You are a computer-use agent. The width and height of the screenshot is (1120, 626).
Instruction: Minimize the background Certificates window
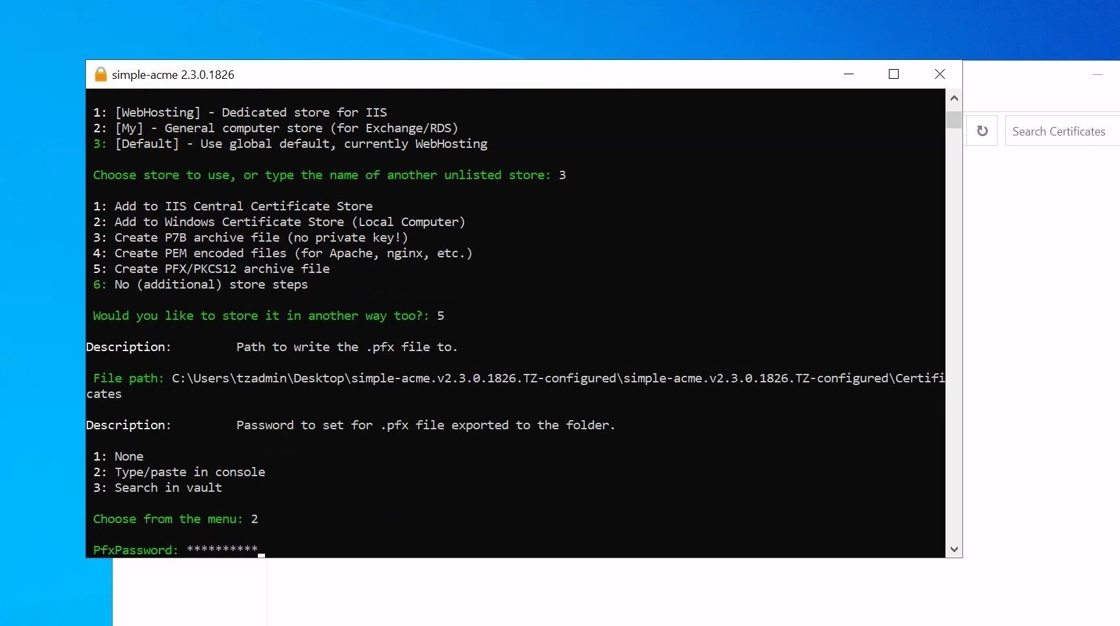1097,74
